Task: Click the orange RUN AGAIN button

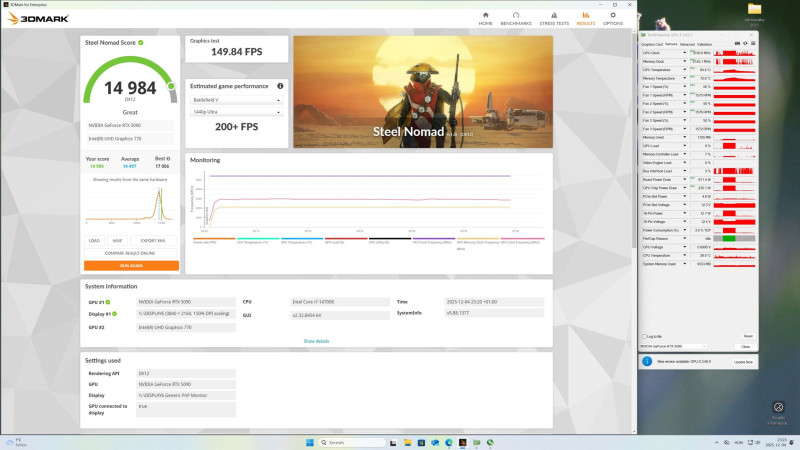Action: click(x=131, y=265)
